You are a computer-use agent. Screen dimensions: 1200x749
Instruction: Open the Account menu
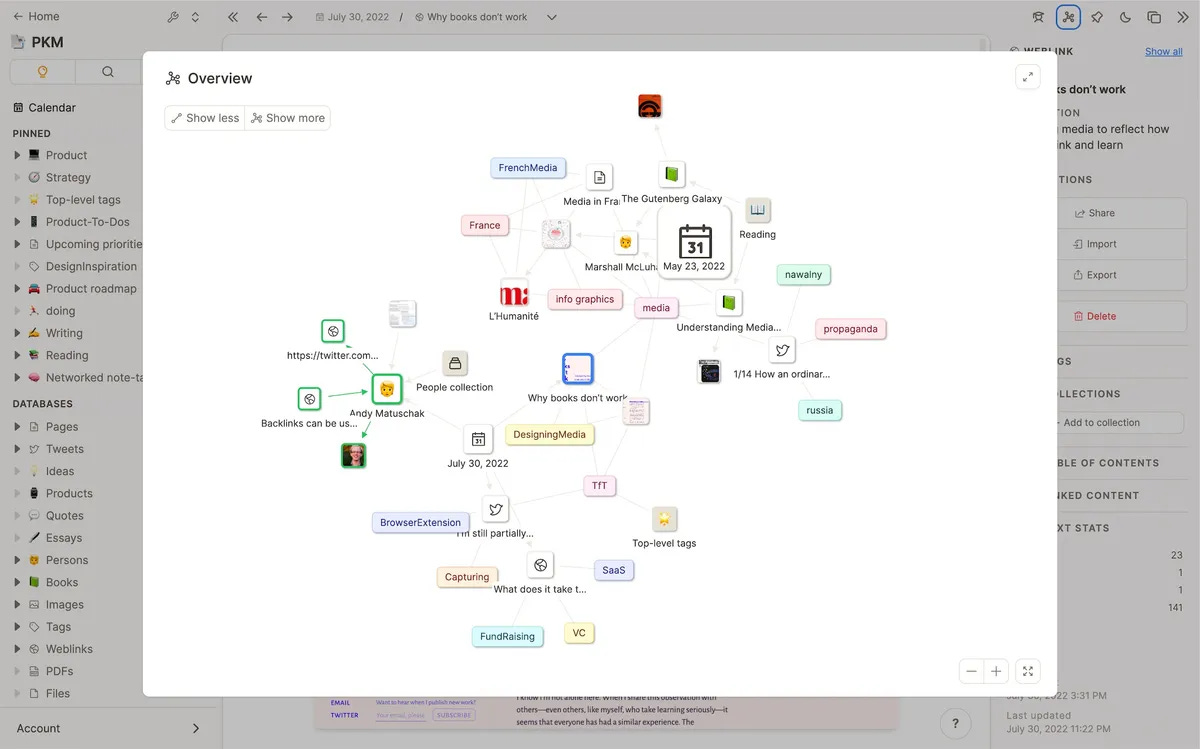(108, 728)
